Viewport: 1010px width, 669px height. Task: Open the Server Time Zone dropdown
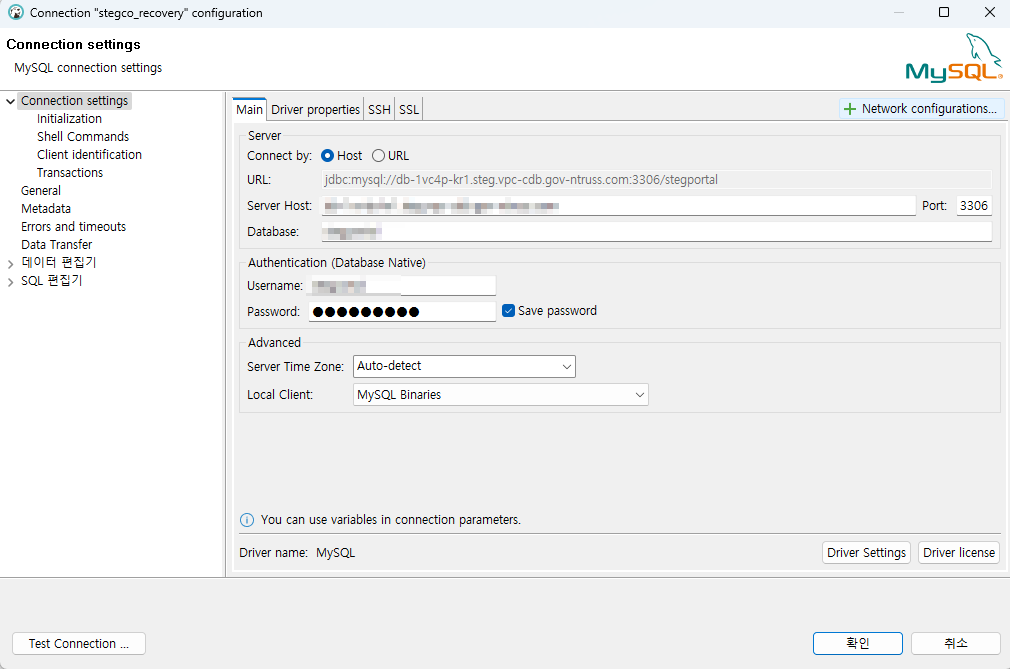click(464, 367)
